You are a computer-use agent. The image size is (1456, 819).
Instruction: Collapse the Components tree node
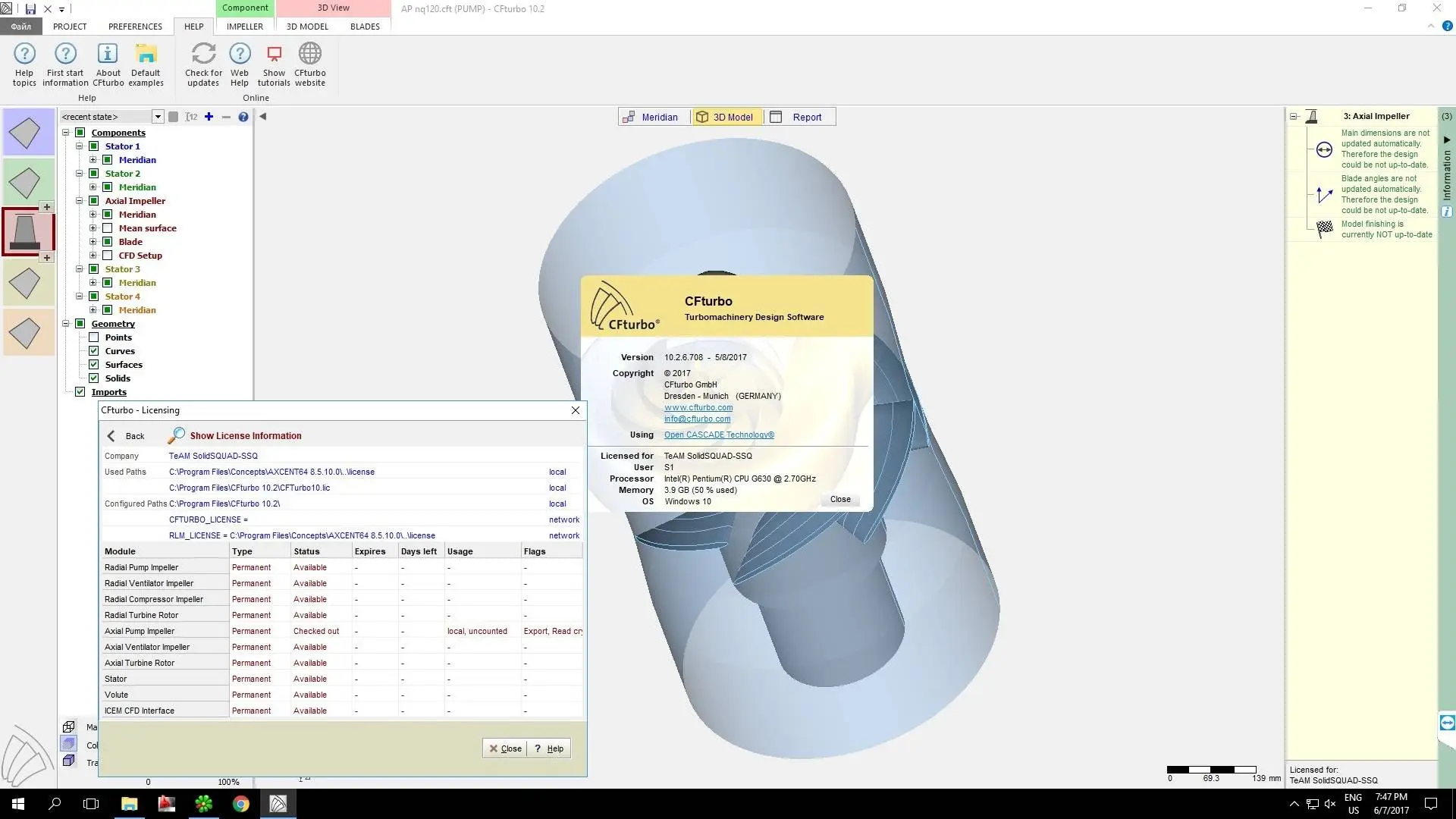(x=66, y=133)
